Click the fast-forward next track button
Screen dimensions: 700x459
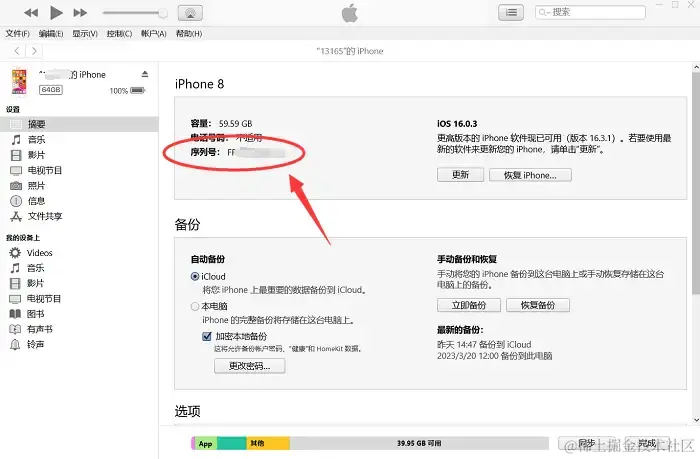click(x=80, y=13)
